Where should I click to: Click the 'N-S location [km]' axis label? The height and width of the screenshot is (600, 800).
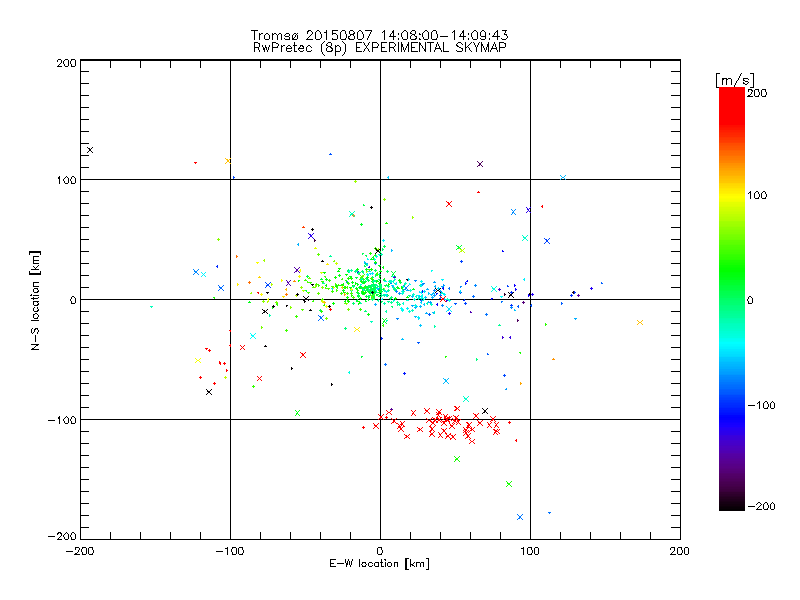[x=35, y=300]
